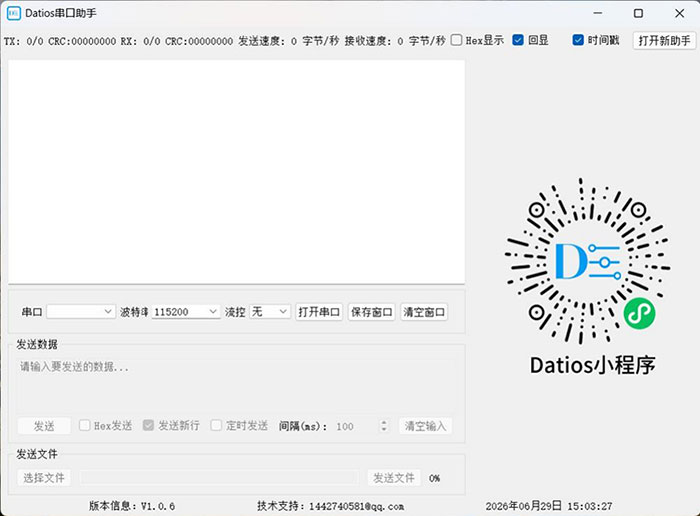
Task: Click inside the receive display area
Action: [237, 171]
